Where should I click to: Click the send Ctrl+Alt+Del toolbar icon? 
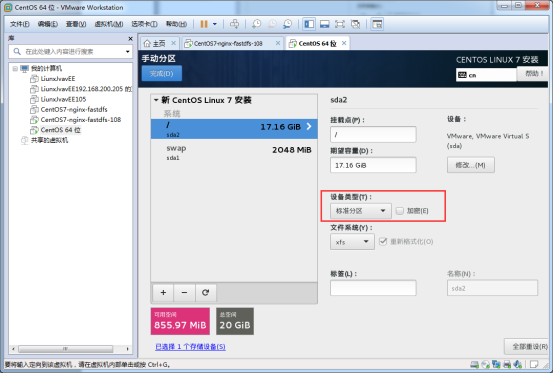tap(234, 24)
